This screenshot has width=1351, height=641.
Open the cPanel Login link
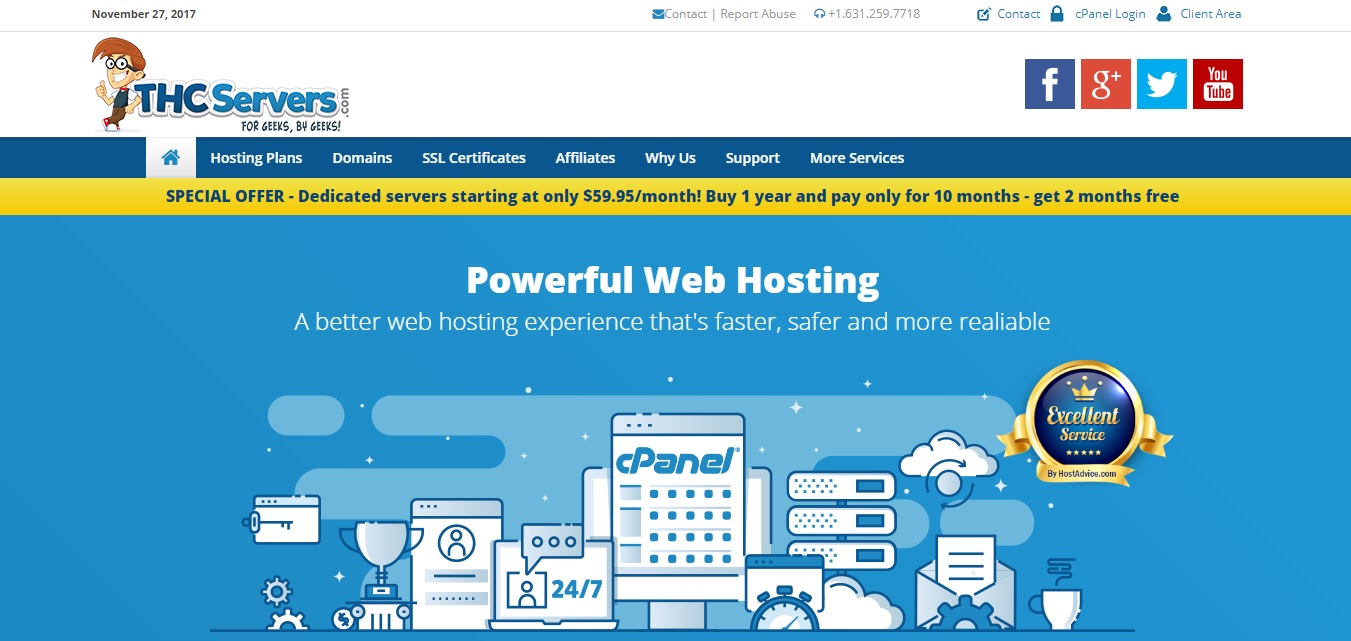[x=1110, y=14]
